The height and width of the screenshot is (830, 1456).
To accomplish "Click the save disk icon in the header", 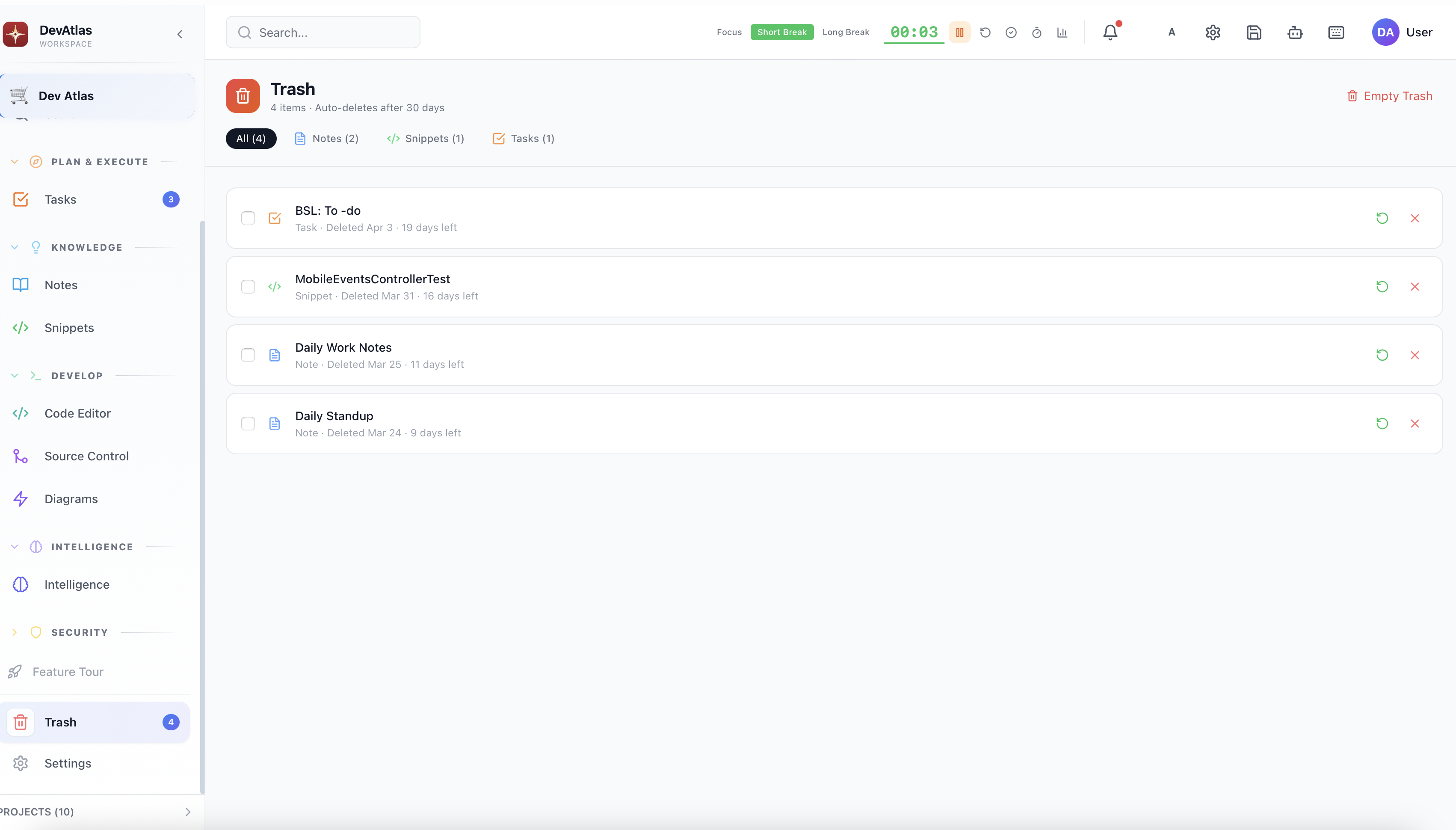I will click(x=1254, y=33).
